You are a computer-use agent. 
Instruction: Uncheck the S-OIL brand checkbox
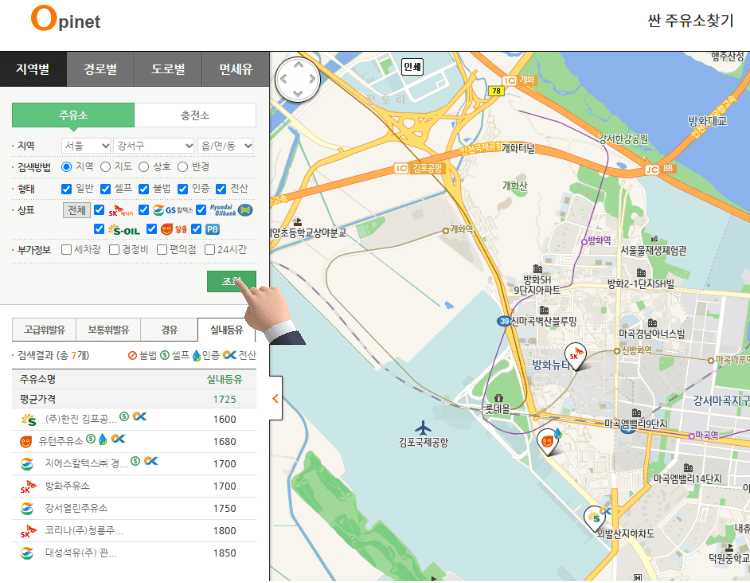tap(99, 229)
